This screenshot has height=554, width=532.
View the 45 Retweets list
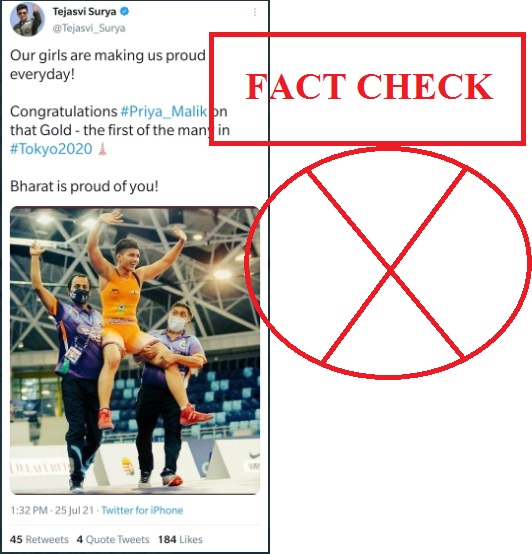pyautogui.click(x=39, y=540)
